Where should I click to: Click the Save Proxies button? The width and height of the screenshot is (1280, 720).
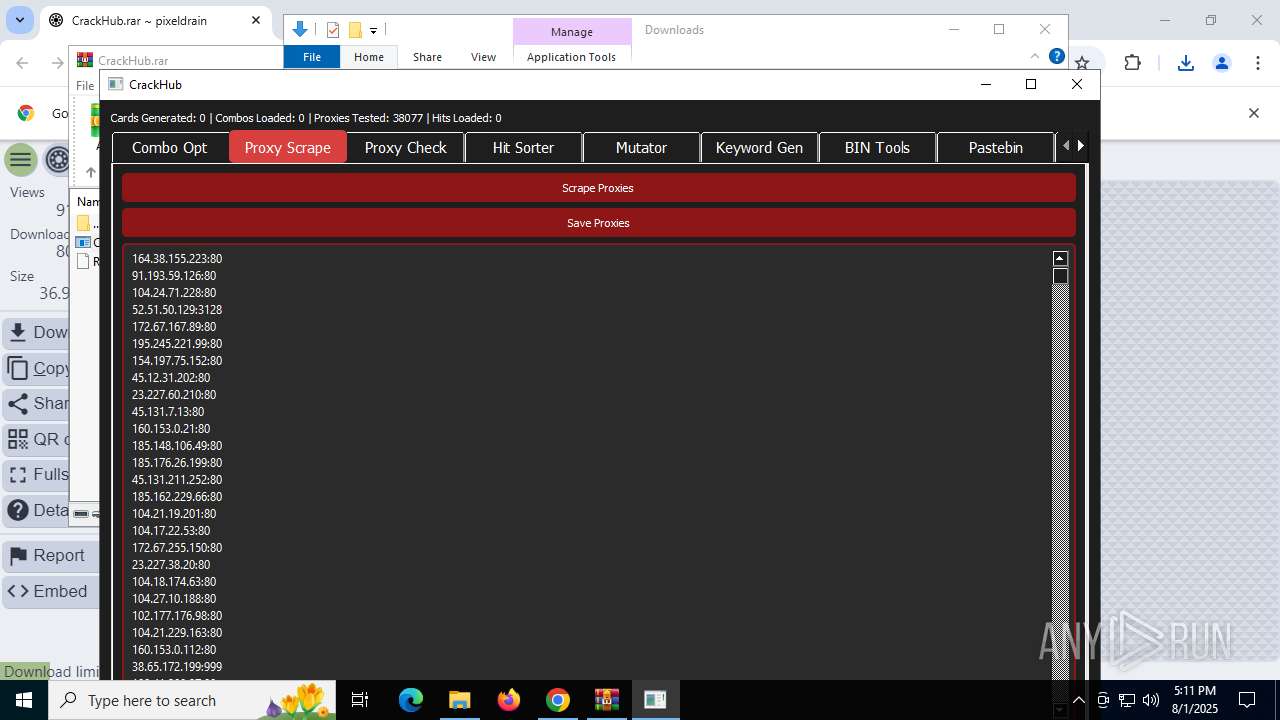598,223
